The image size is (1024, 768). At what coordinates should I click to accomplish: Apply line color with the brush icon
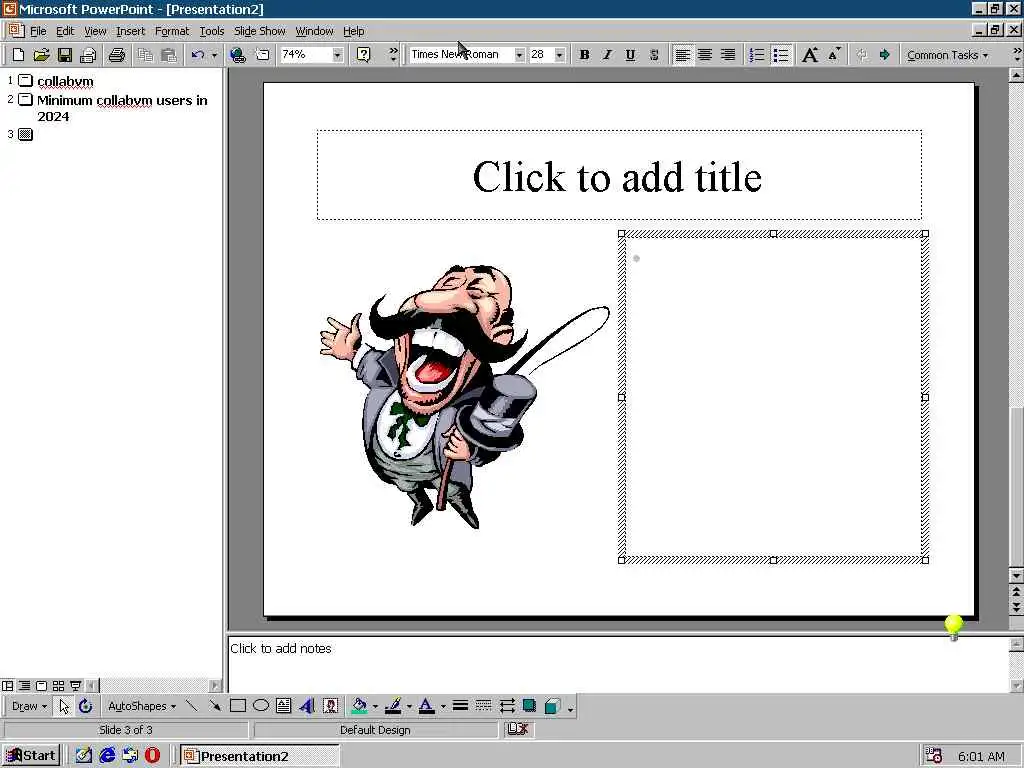coord(392,706)
